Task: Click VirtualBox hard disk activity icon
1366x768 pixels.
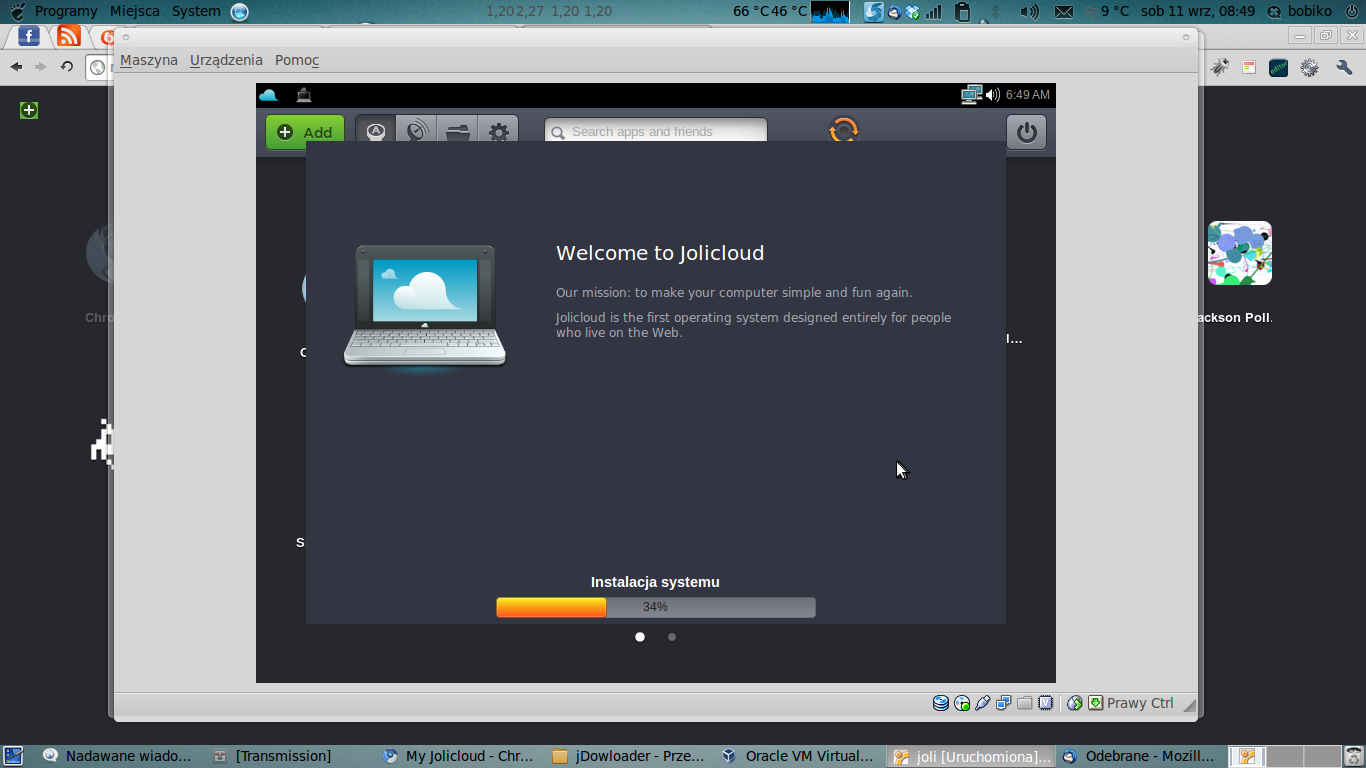Action: click(941, 703)
